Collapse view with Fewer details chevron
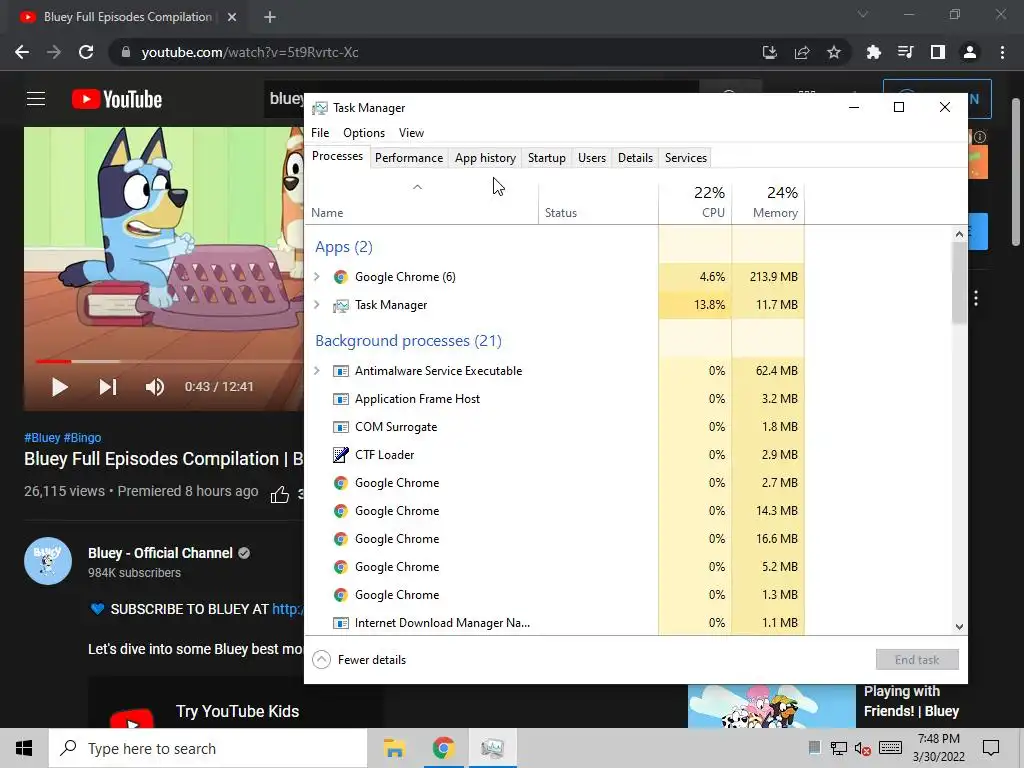The width and height of the screenshot is (1024, 768). point(321,660)
